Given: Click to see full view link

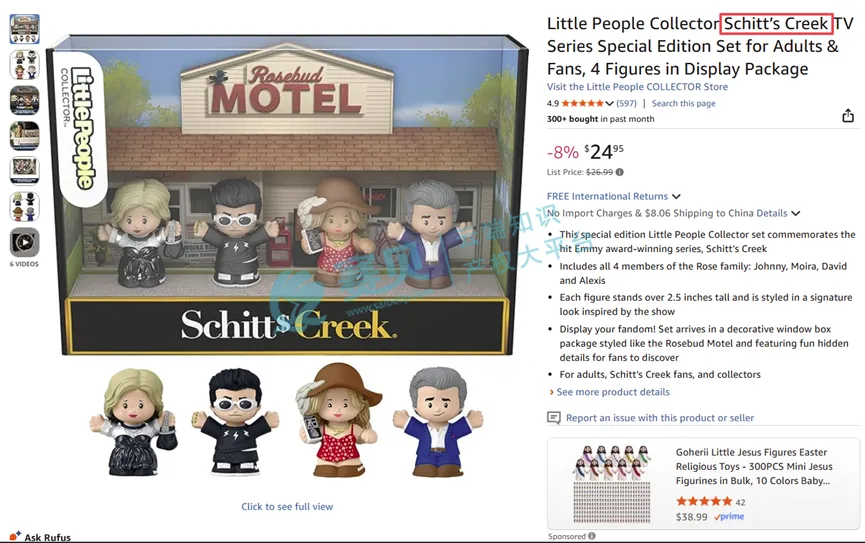Looking at the screenshot, I should [x=287, y=507].
